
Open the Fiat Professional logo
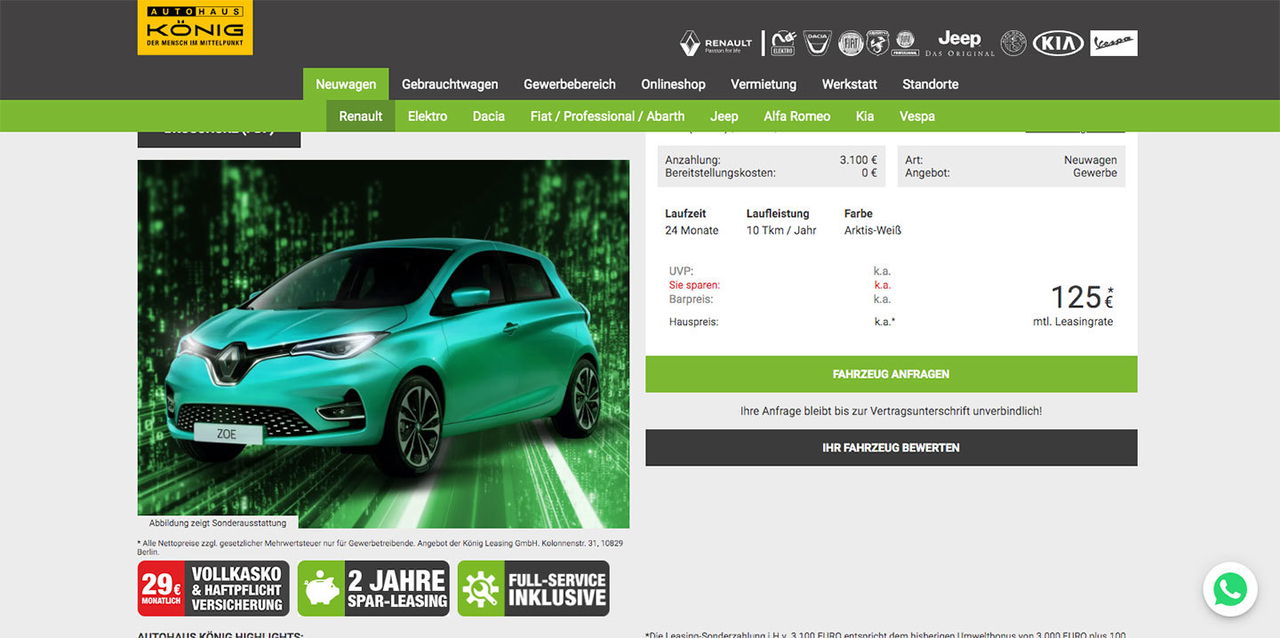tap(906, 43)
